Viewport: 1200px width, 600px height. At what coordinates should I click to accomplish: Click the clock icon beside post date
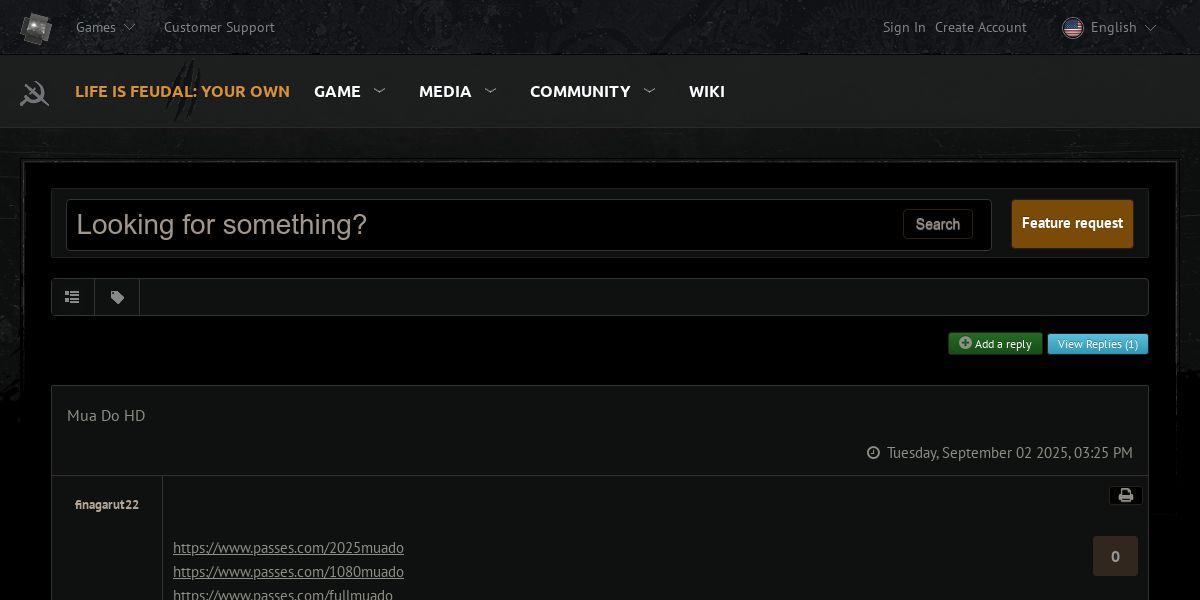[873, 453]
